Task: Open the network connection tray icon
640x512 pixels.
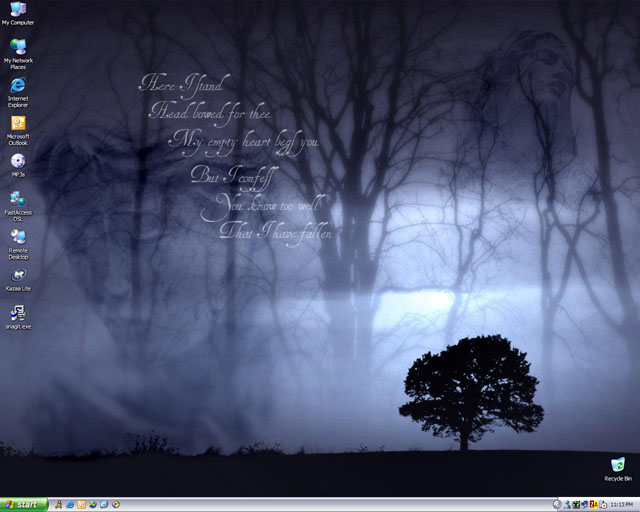Action: point(585,505)
